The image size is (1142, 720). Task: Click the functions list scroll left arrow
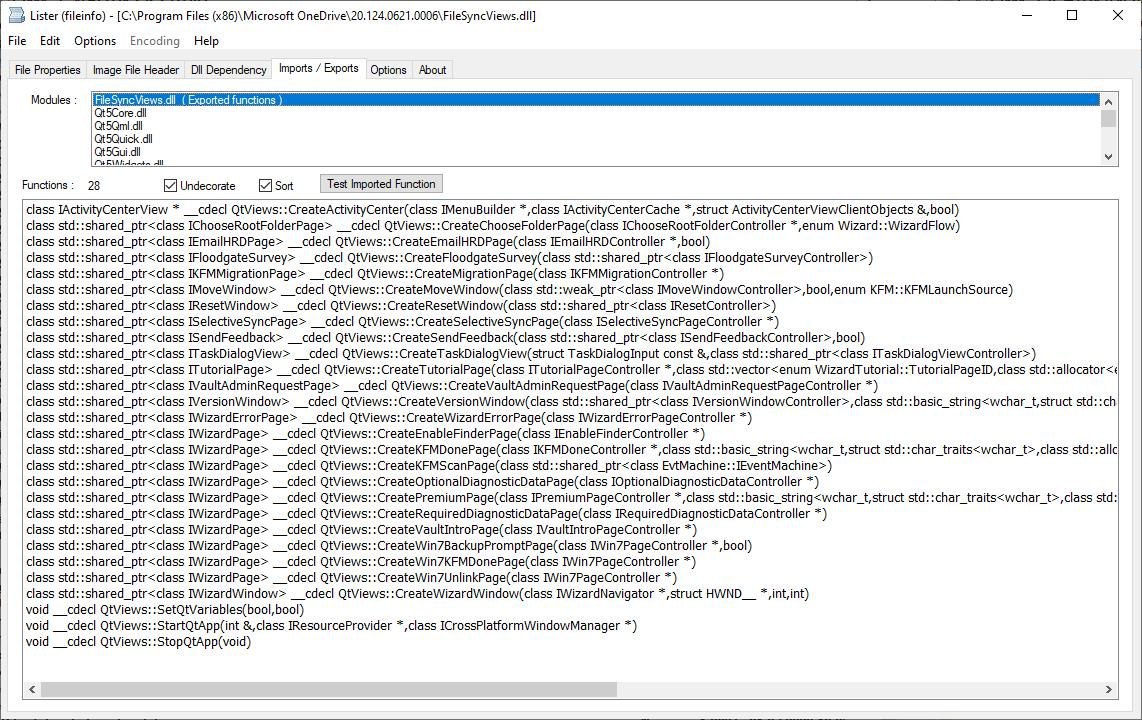click(x=32, y=689)
